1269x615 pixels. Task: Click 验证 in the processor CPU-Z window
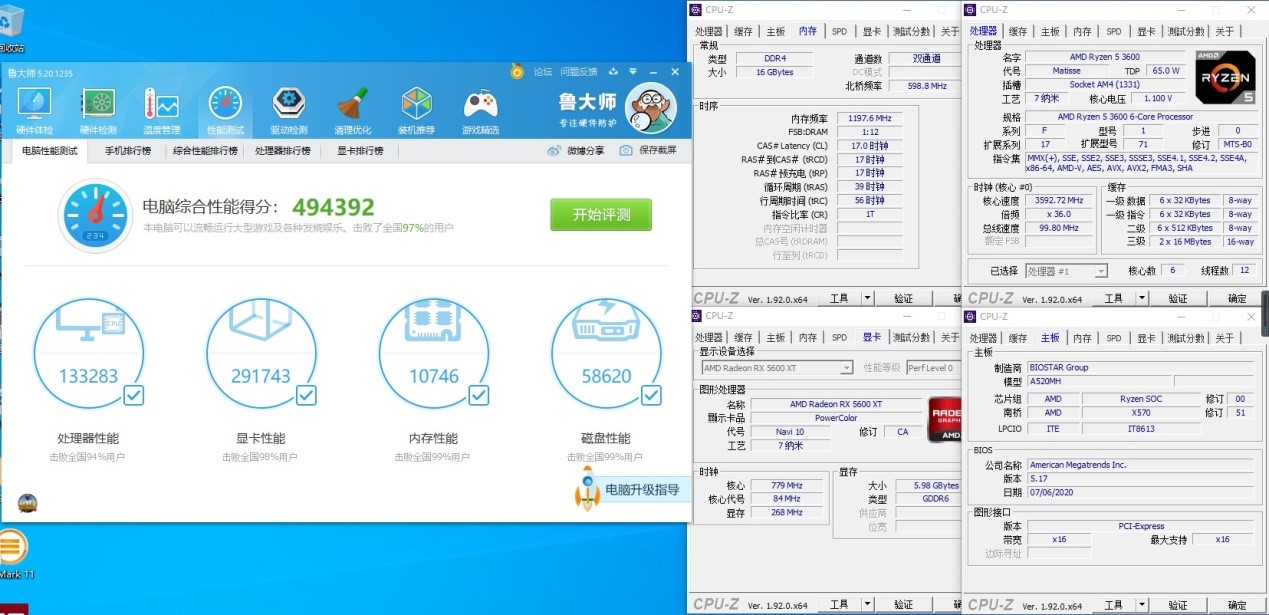pyautogui.click(x=1177, y=298)
